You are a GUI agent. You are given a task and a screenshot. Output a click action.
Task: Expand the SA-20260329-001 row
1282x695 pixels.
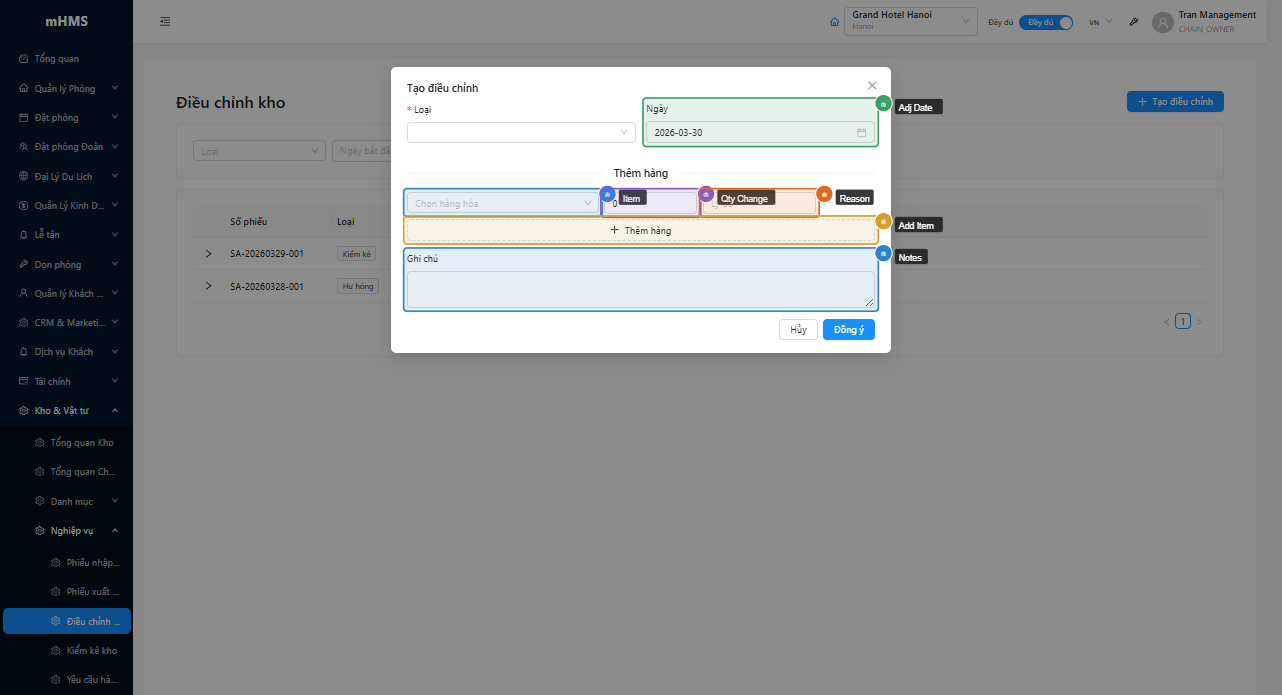(209, 254)
